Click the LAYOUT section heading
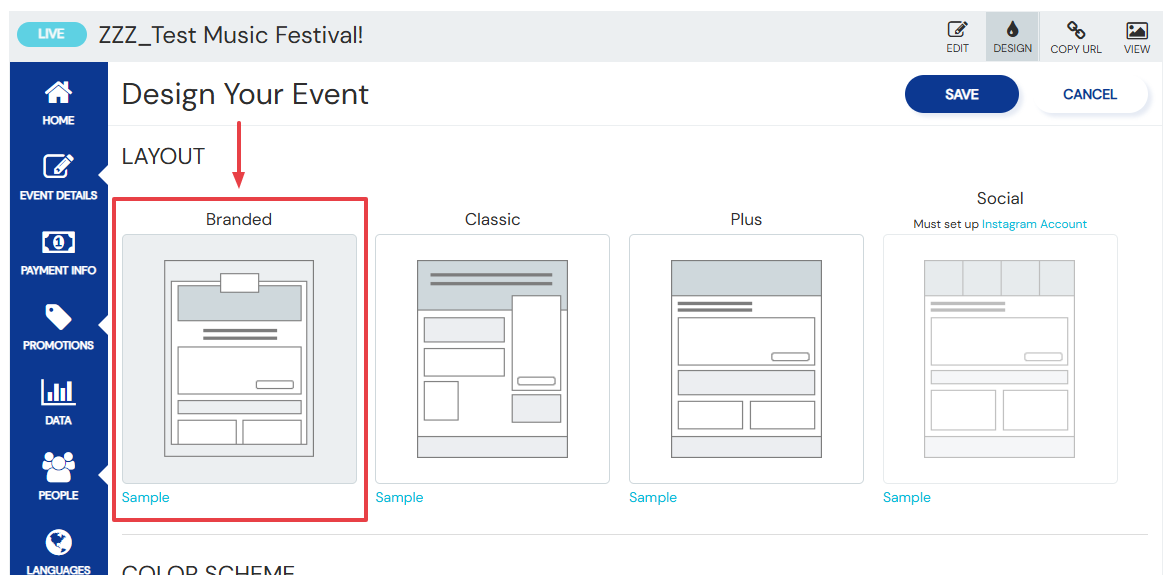This screenshot has width=1174, height=575. 163,156
